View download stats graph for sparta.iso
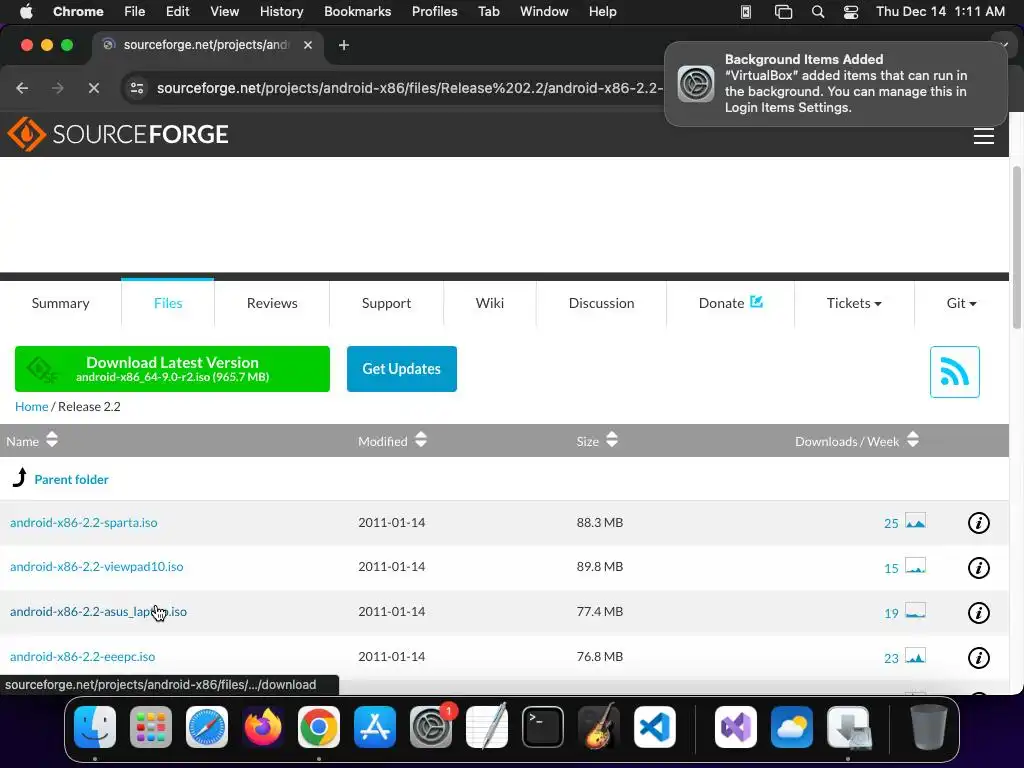The width and height of the screenshot is (1024, 768). 915,521
